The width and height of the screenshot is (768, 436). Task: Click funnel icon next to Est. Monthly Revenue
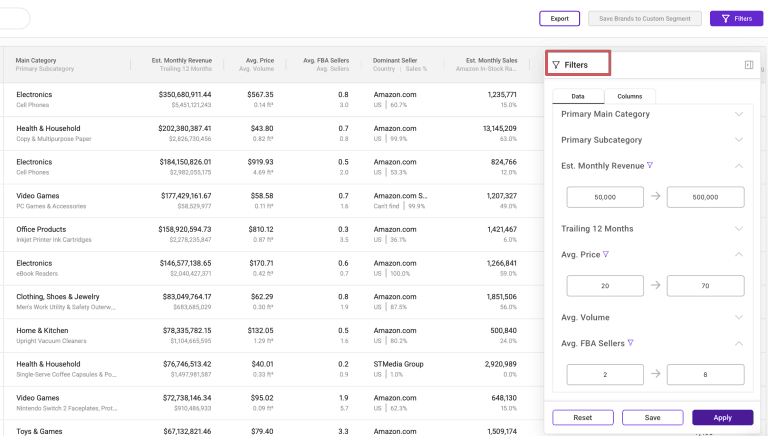[650, 166]
